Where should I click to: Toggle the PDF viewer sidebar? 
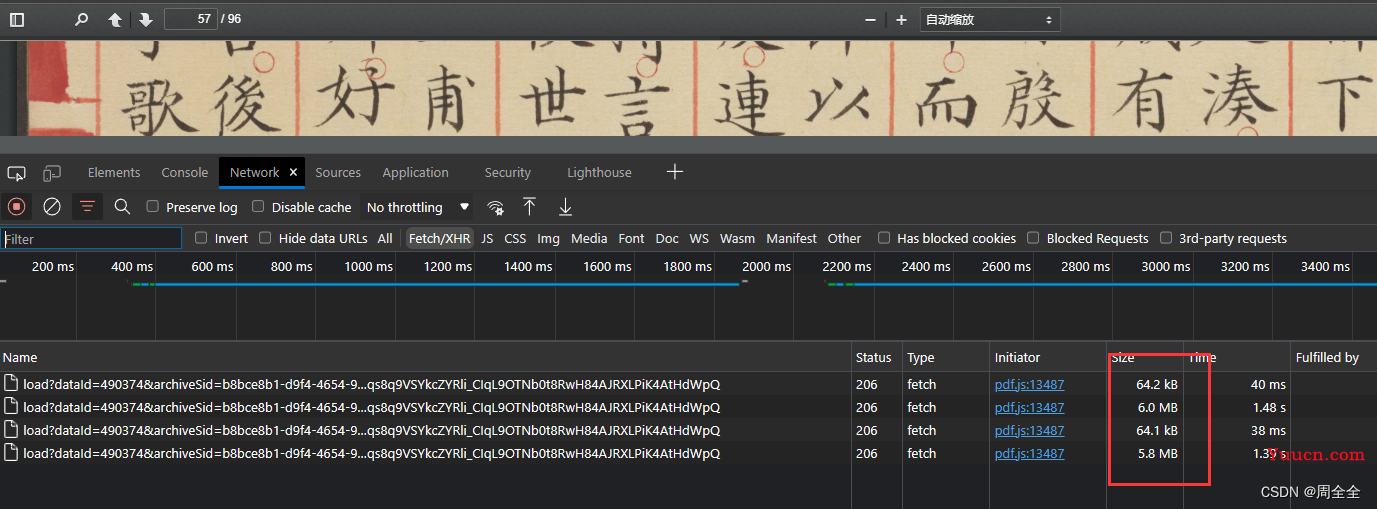(17, 20)
